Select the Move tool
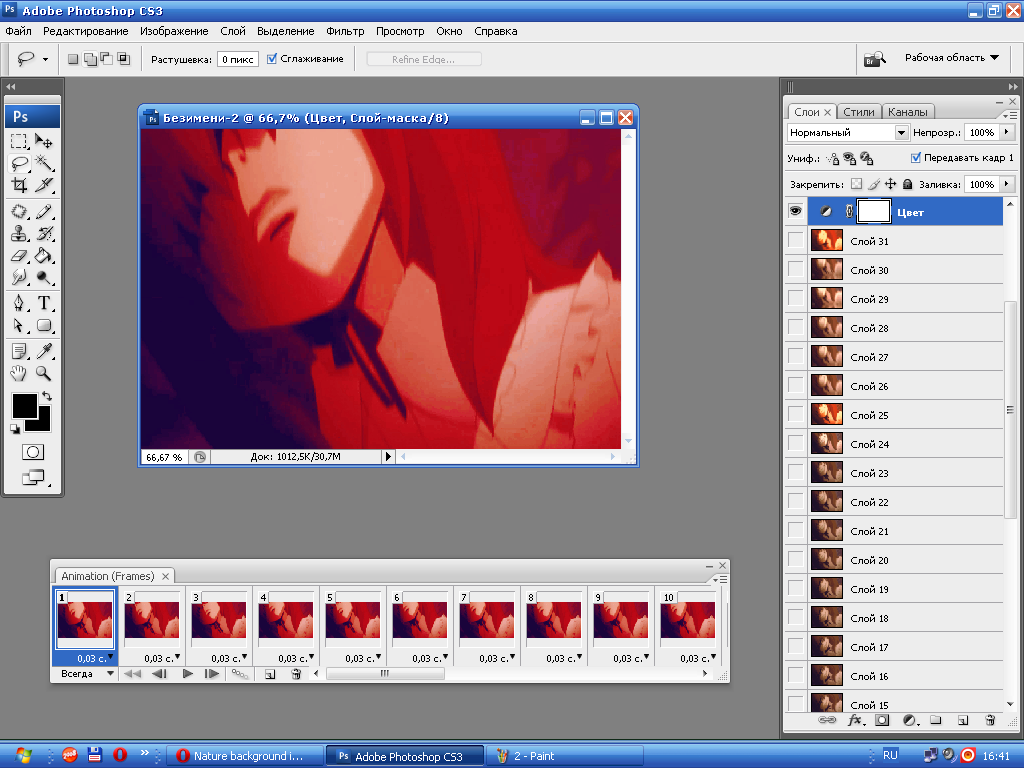Image resolution: width=1024 pixels, height=768 pixels. click(44, 141)
